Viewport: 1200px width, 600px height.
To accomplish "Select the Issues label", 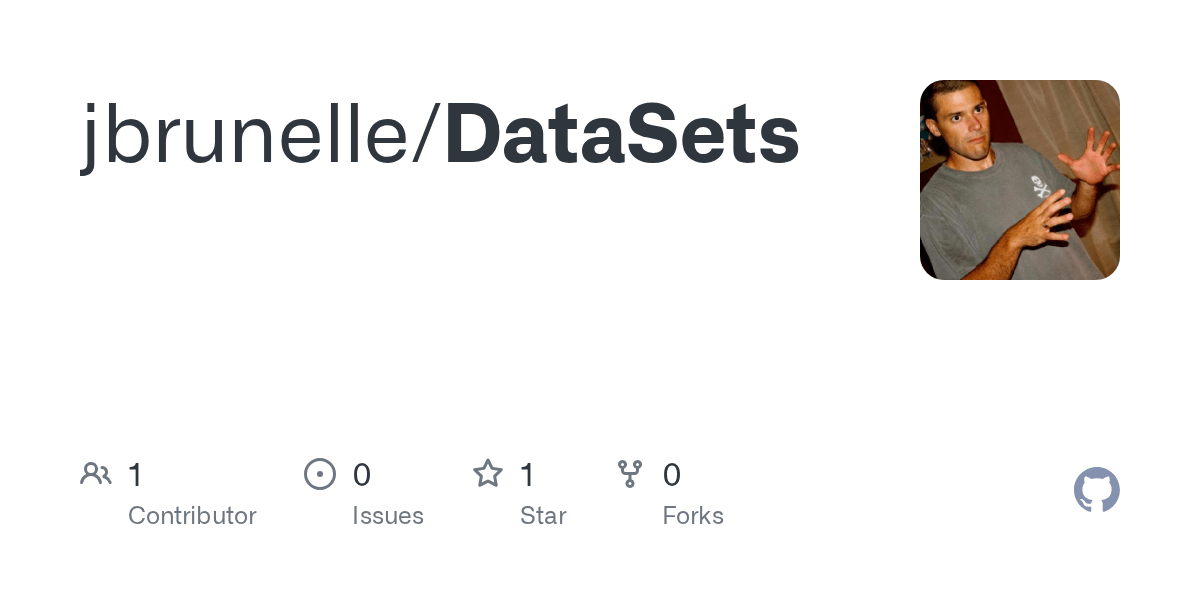I will pyautogui.click(x=388, y=516).
